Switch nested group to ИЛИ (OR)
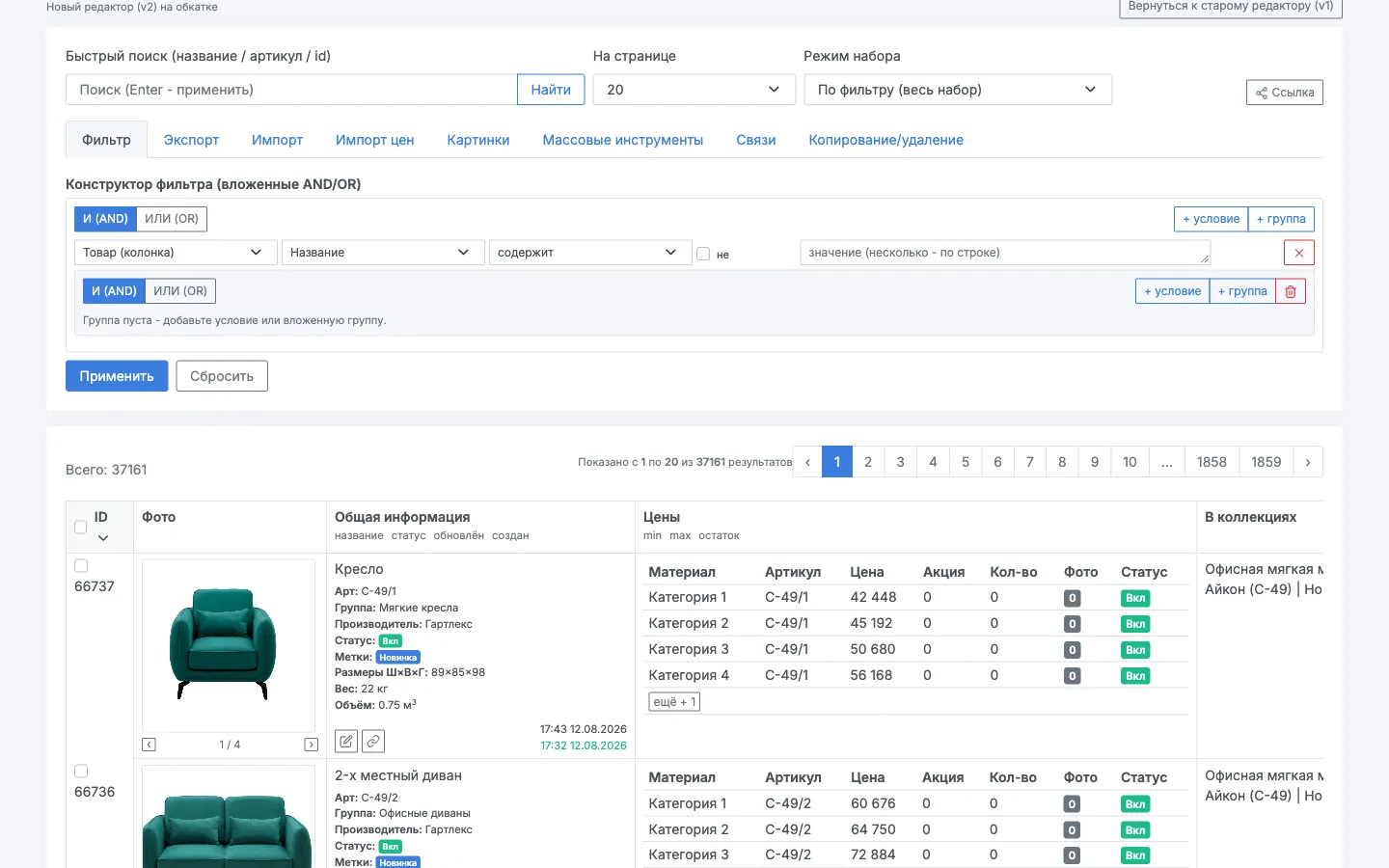This screenshot has width=1389, height=868. tap(180, 291)
